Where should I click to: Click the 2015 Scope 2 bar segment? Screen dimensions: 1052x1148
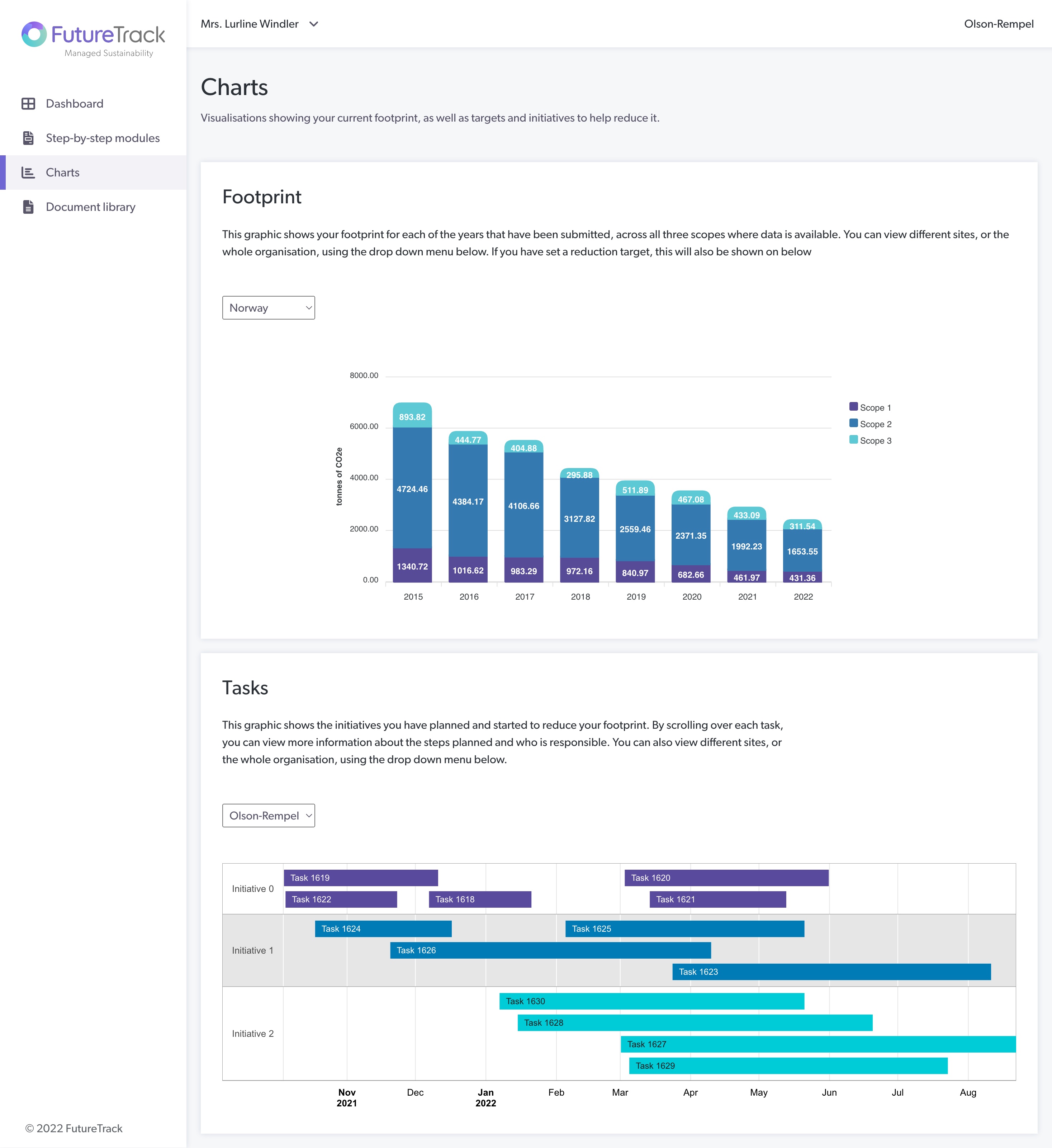tap(412, 488)
